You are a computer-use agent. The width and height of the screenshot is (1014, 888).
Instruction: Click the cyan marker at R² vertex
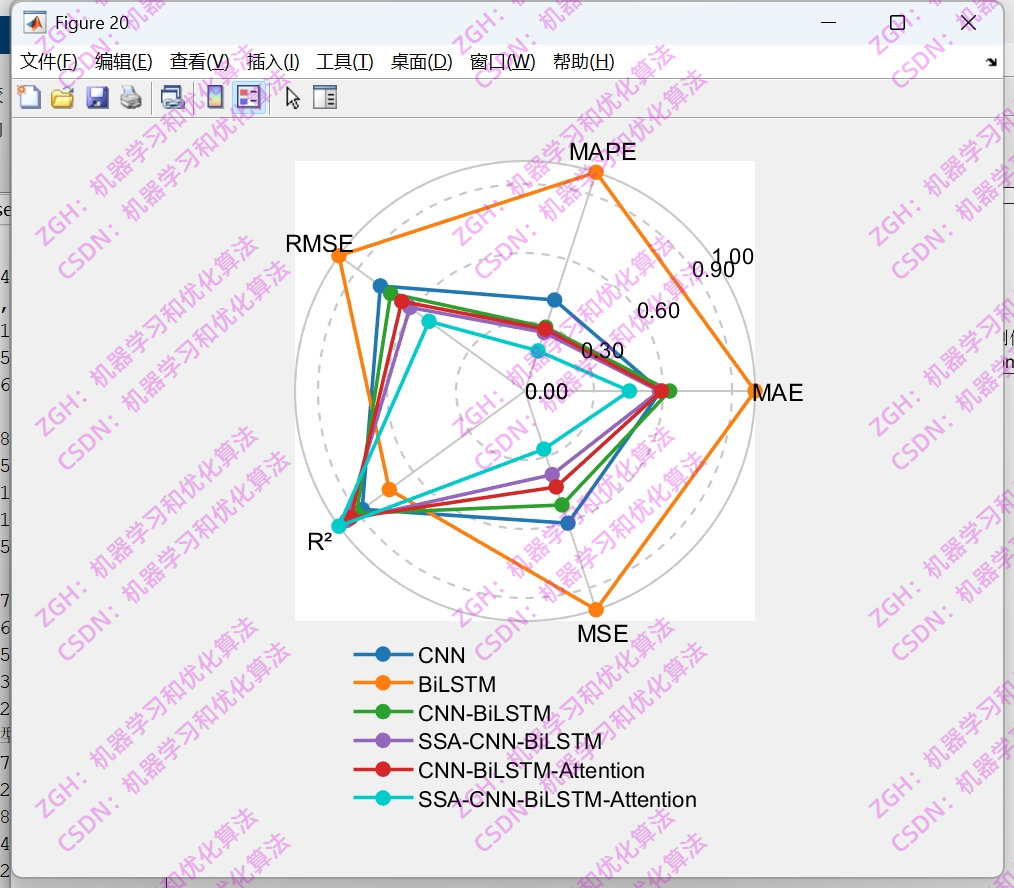[x=338, y=526]
